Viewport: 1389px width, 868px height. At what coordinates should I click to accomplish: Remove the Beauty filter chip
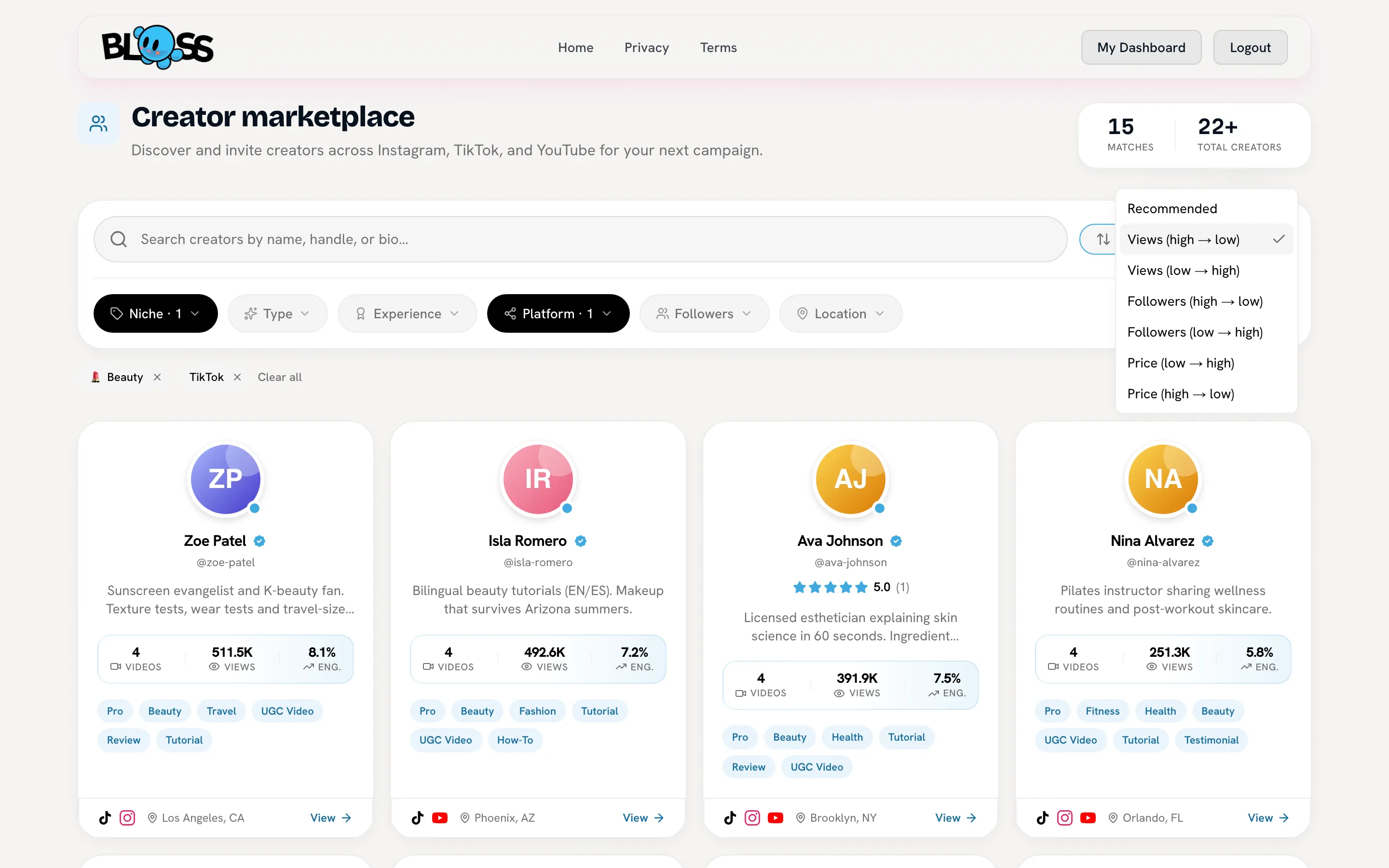click(157, 377)
